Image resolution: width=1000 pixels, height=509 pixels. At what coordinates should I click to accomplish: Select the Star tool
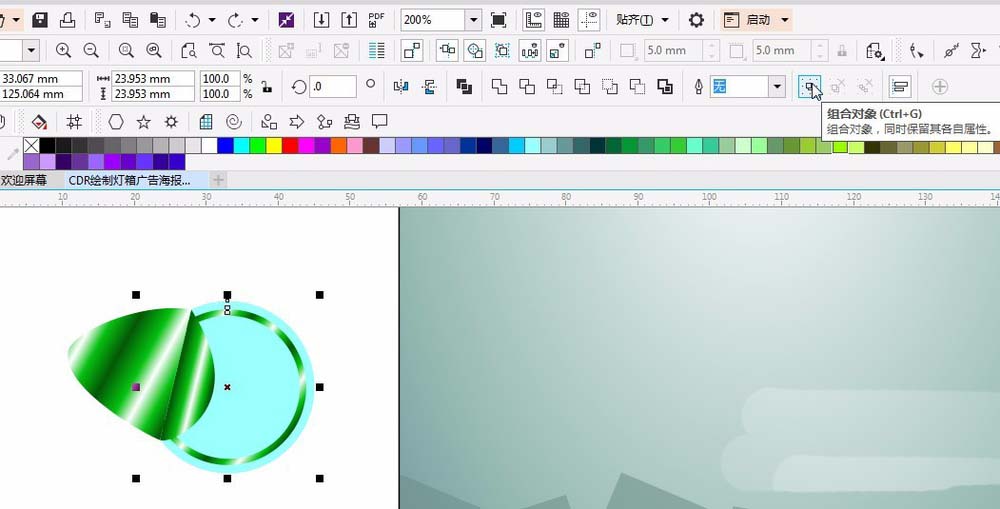[x=143, y=121]
